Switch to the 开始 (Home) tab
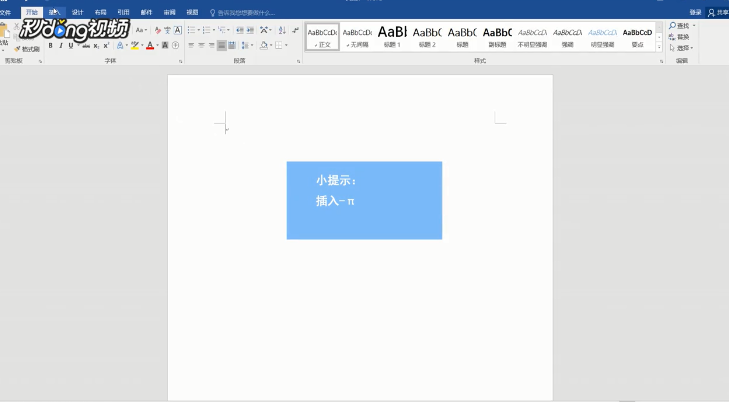This screenshot has width=729, height=402. 32,13
